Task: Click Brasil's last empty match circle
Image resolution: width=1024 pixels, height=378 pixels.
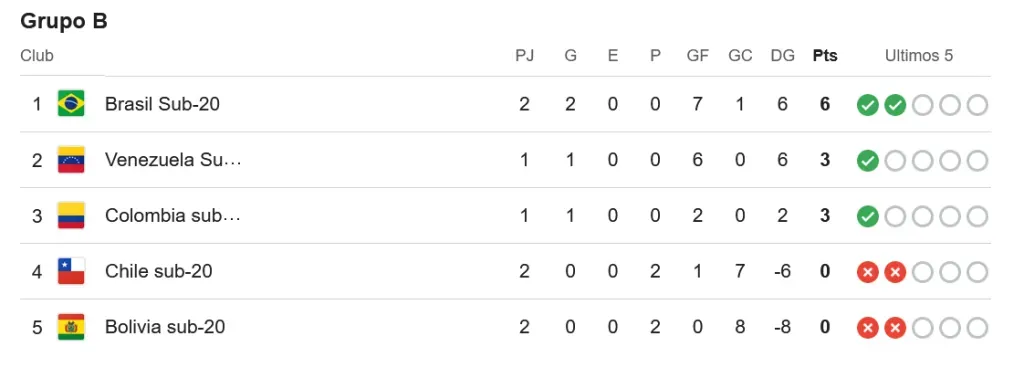Action: click(x=977, y=104)
